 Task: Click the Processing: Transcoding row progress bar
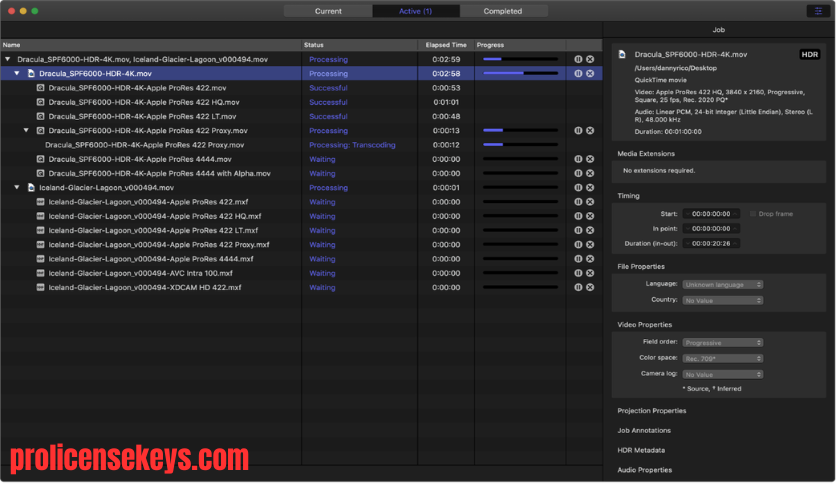(x=520, y=144)
